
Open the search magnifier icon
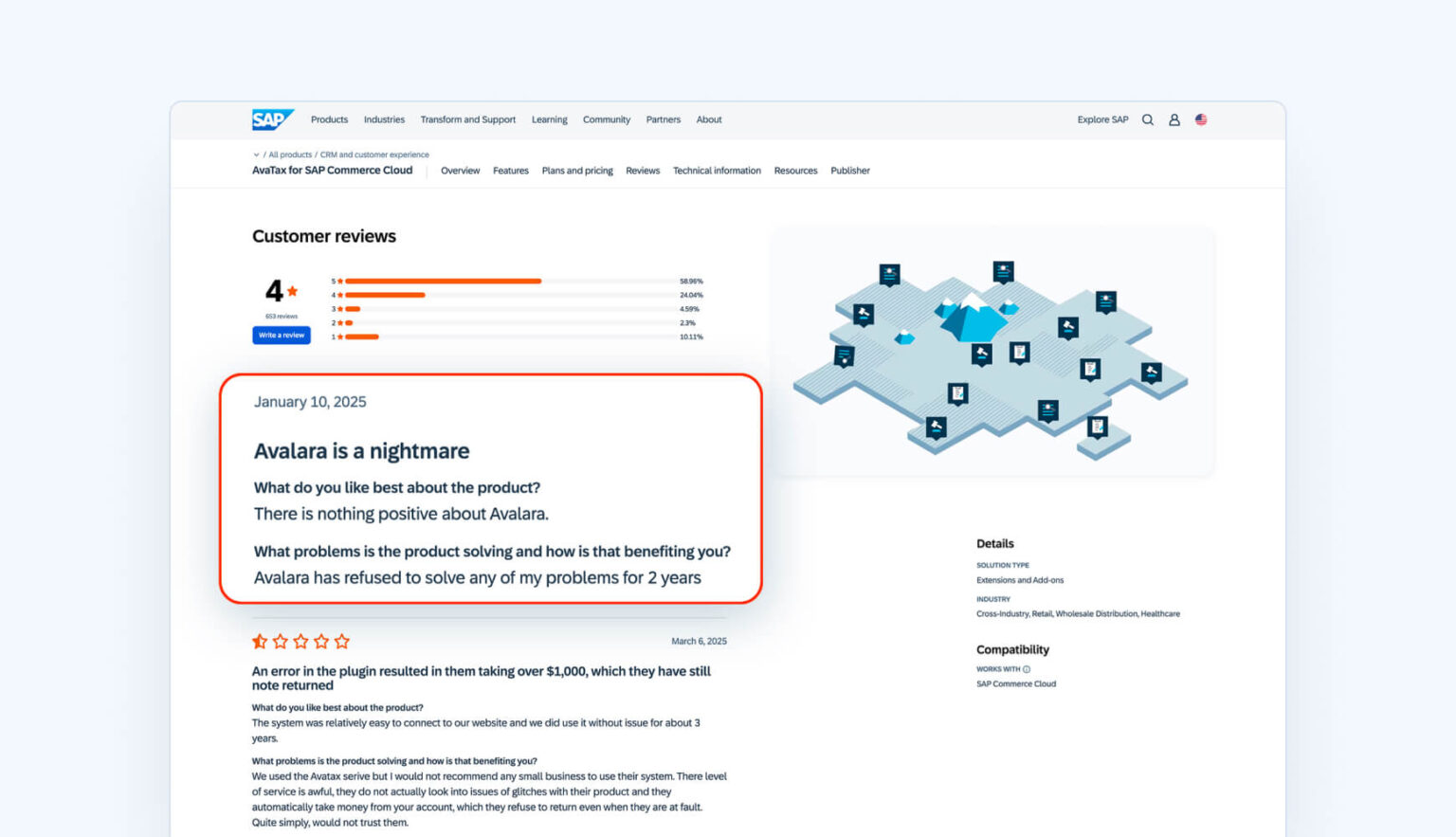[x=1147, y=119]
